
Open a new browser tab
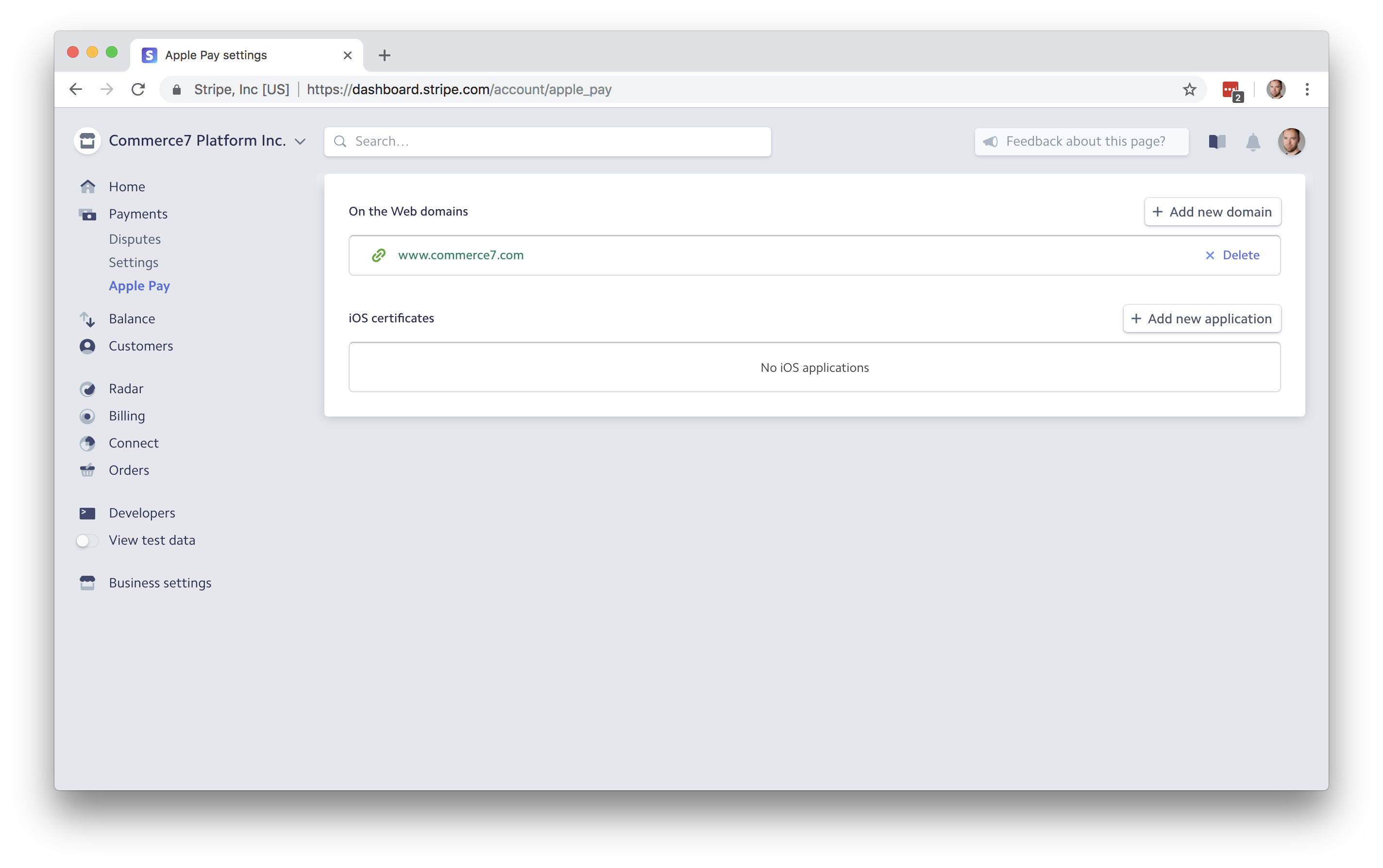[x=385, y=55]
